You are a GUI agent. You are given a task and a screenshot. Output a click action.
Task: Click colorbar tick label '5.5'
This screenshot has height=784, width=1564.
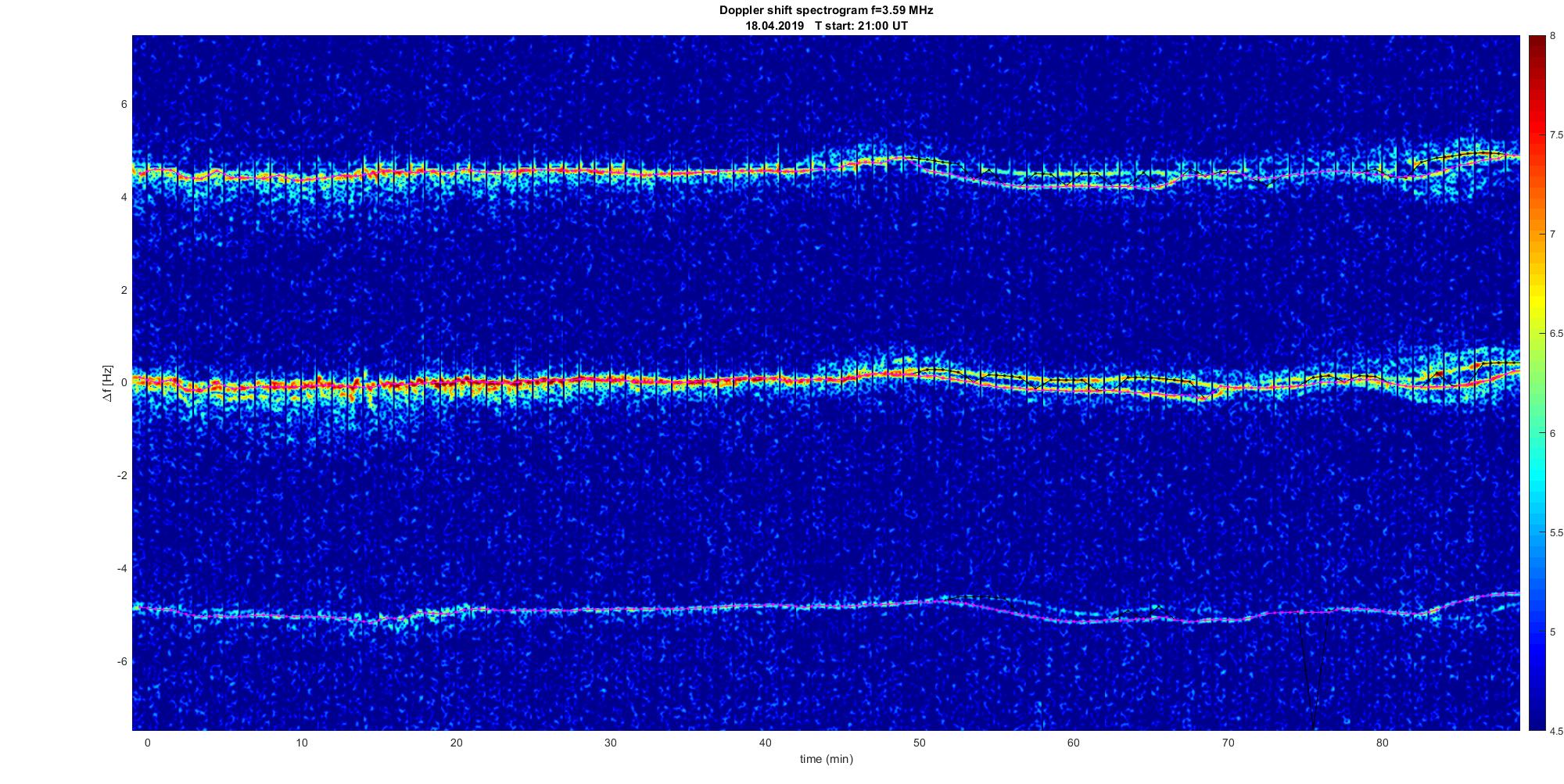[1555, 532]
